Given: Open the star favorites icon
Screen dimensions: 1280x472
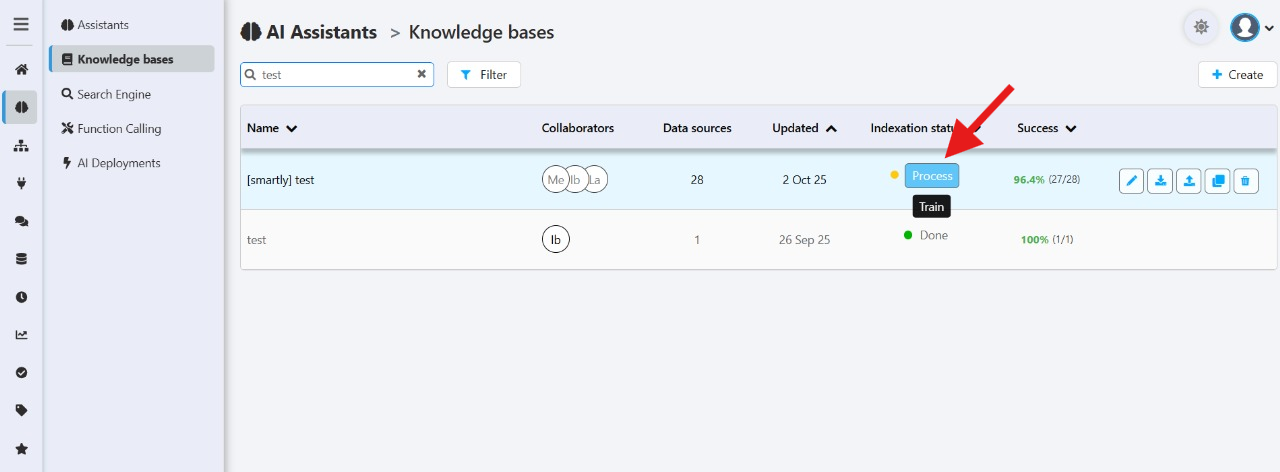Looking at the screenshot, I should point(21,448).
